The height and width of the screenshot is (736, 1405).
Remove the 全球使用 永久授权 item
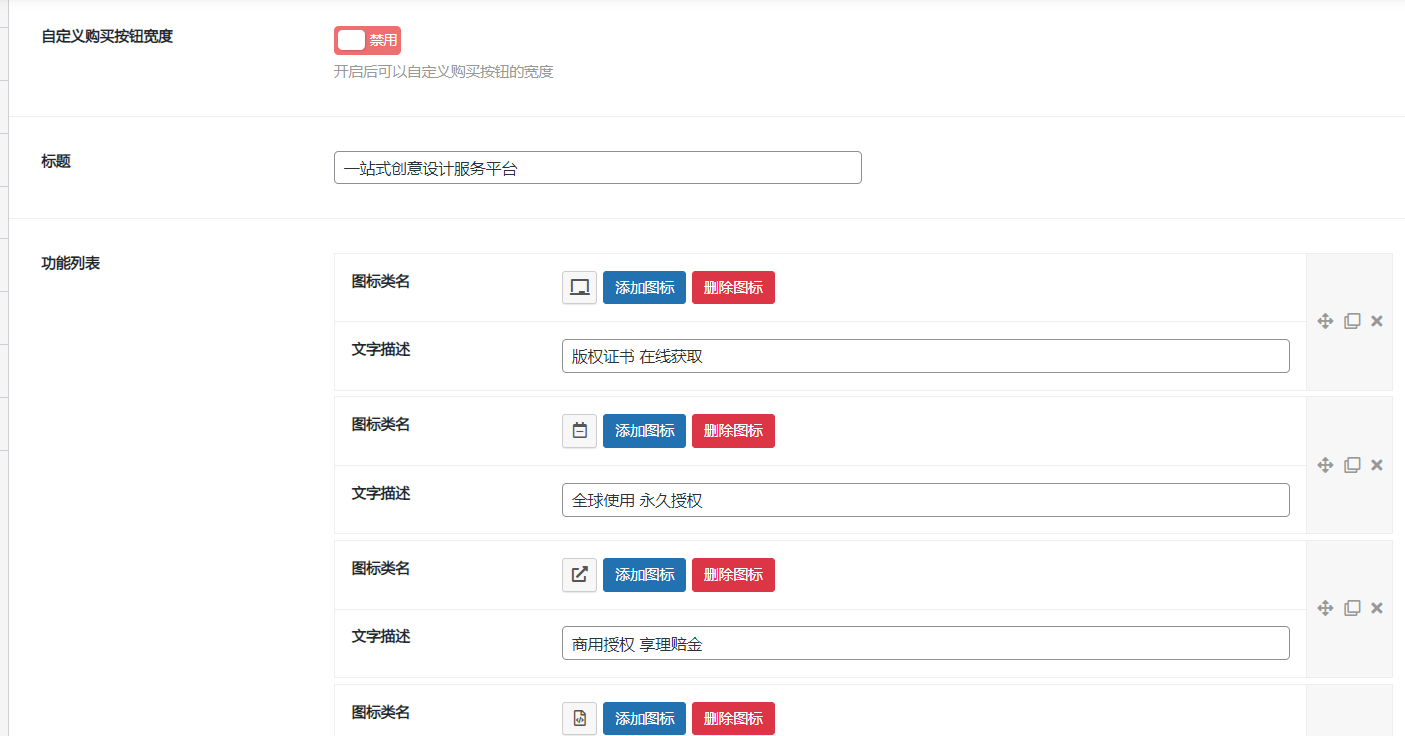(1377, 465)
